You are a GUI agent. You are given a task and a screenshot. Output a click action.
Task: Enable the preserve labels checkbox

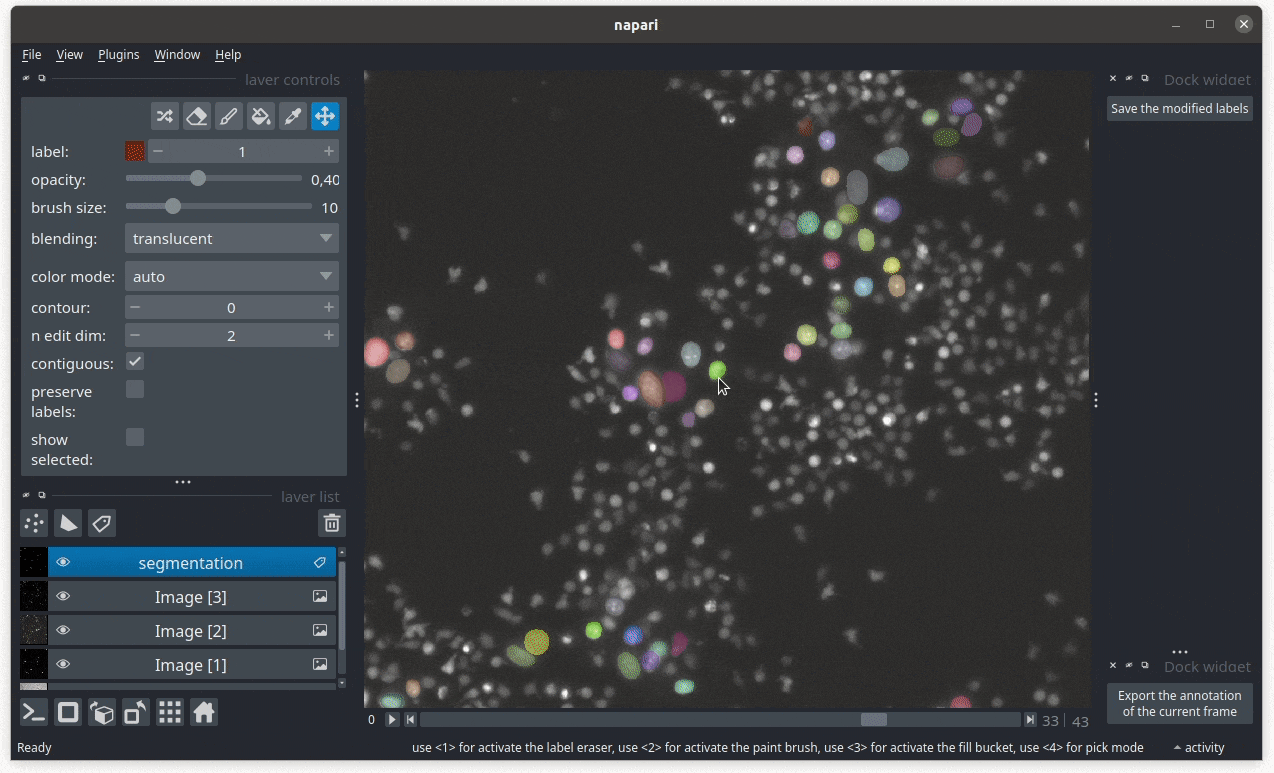click(x=135, y=389)
